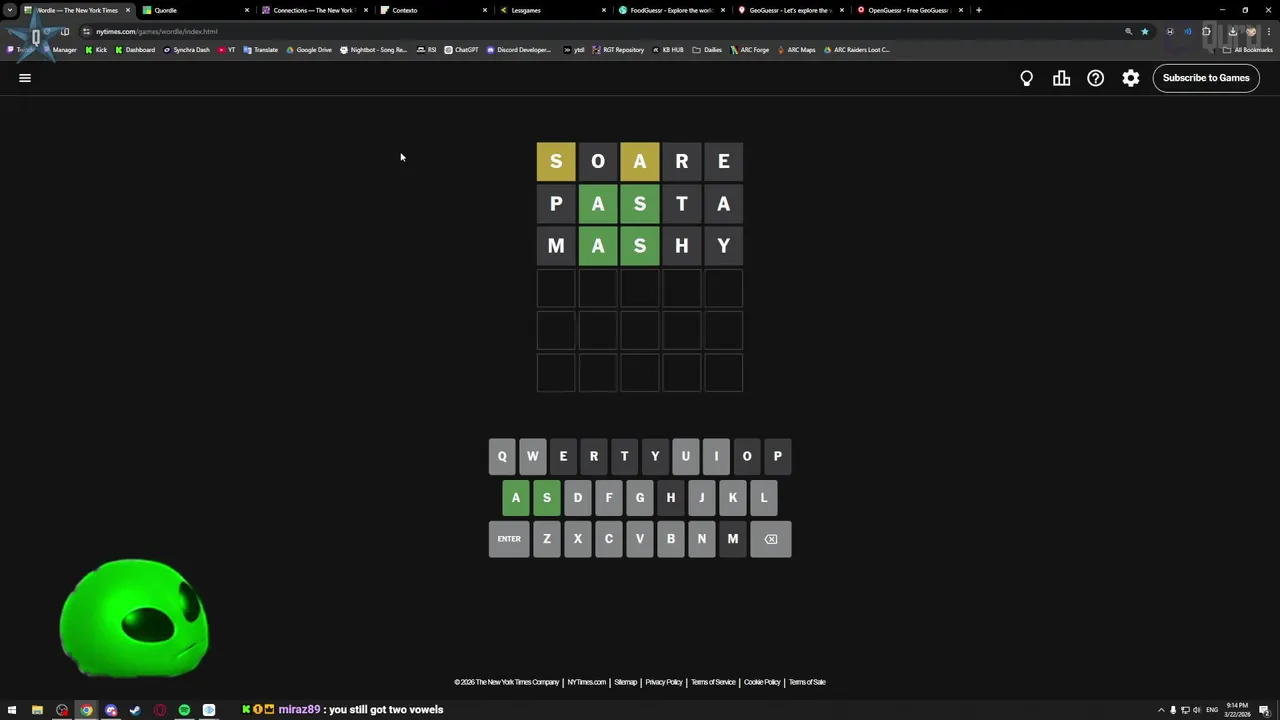The width and height of the screenshot is (1280, 720).
Task: Click the yellow S tile in SOARE
Action: tap(556, 162)
